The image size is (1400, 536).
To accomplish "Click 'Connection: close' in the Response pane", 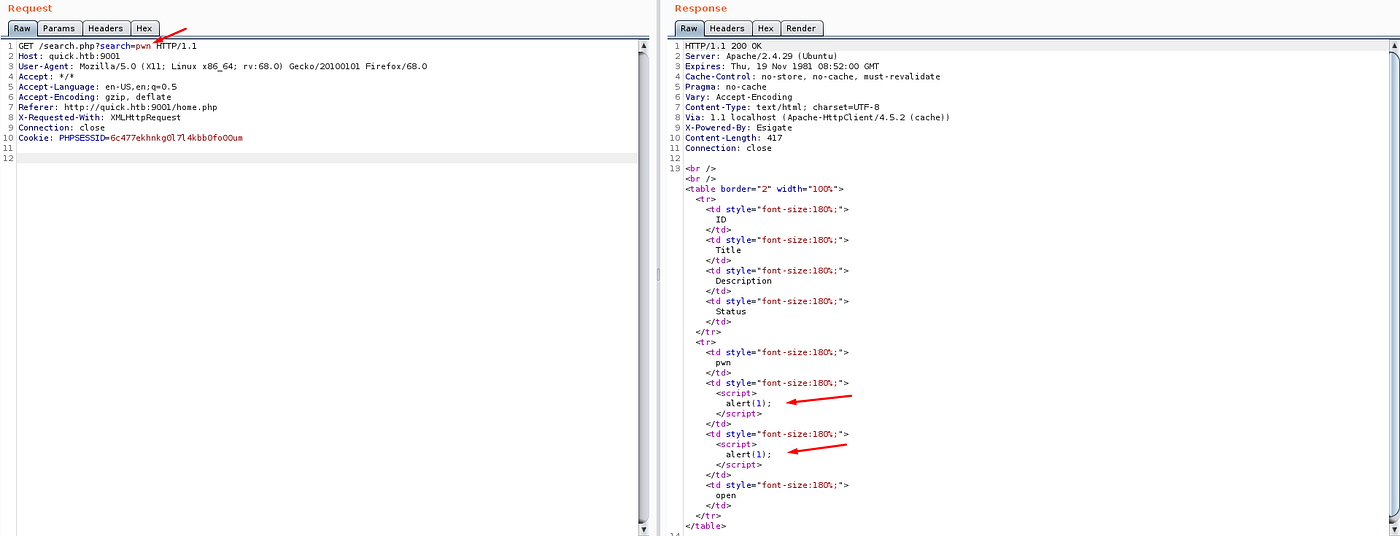I will click(728, 148).
